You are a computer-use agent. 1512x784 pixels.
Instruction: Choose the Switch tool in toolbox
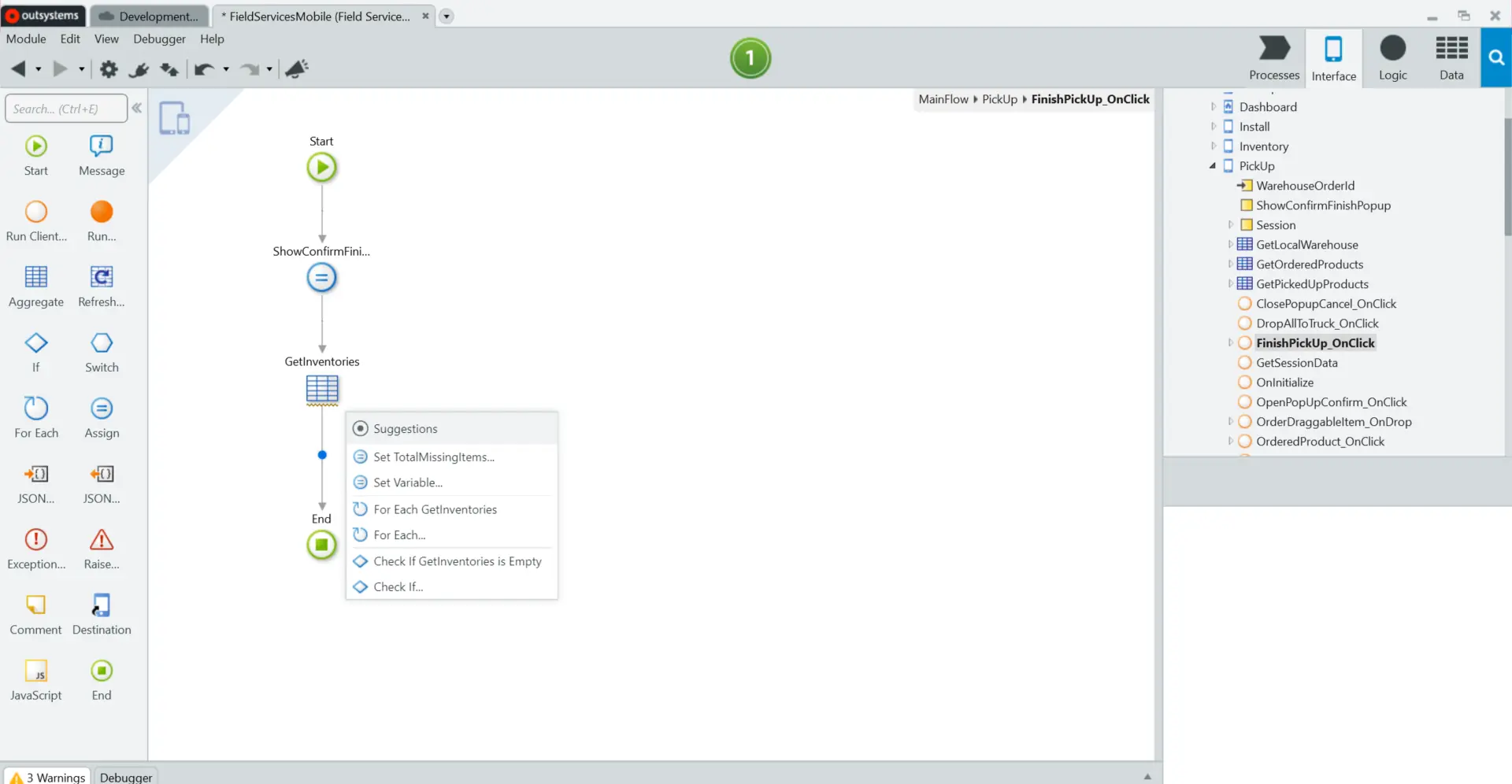pyautogui.click(x=102, y=343)
